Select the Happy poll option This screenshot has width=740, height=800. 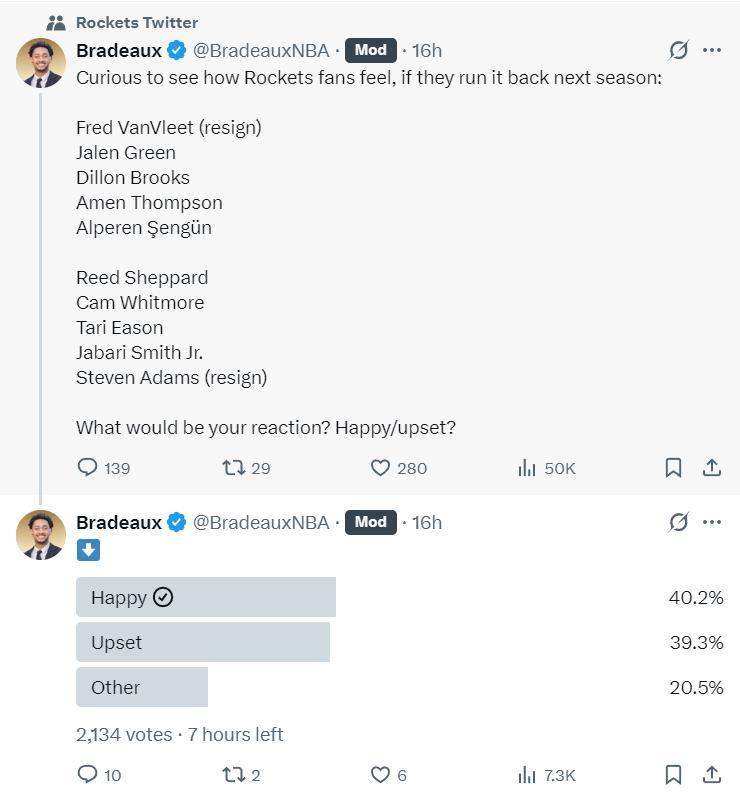point(205,597)
